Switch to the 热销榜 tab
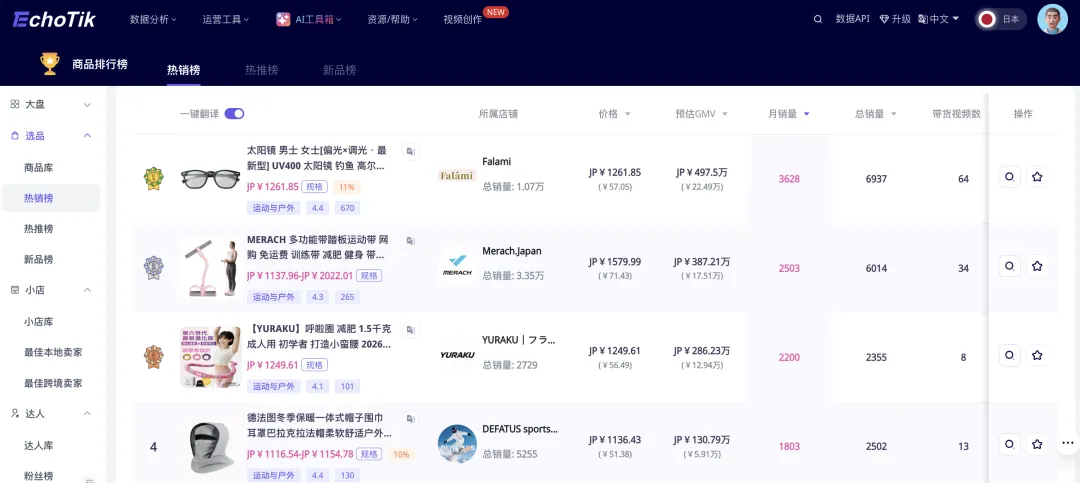Screen dimensions: 1080x483 click(183, 70)
